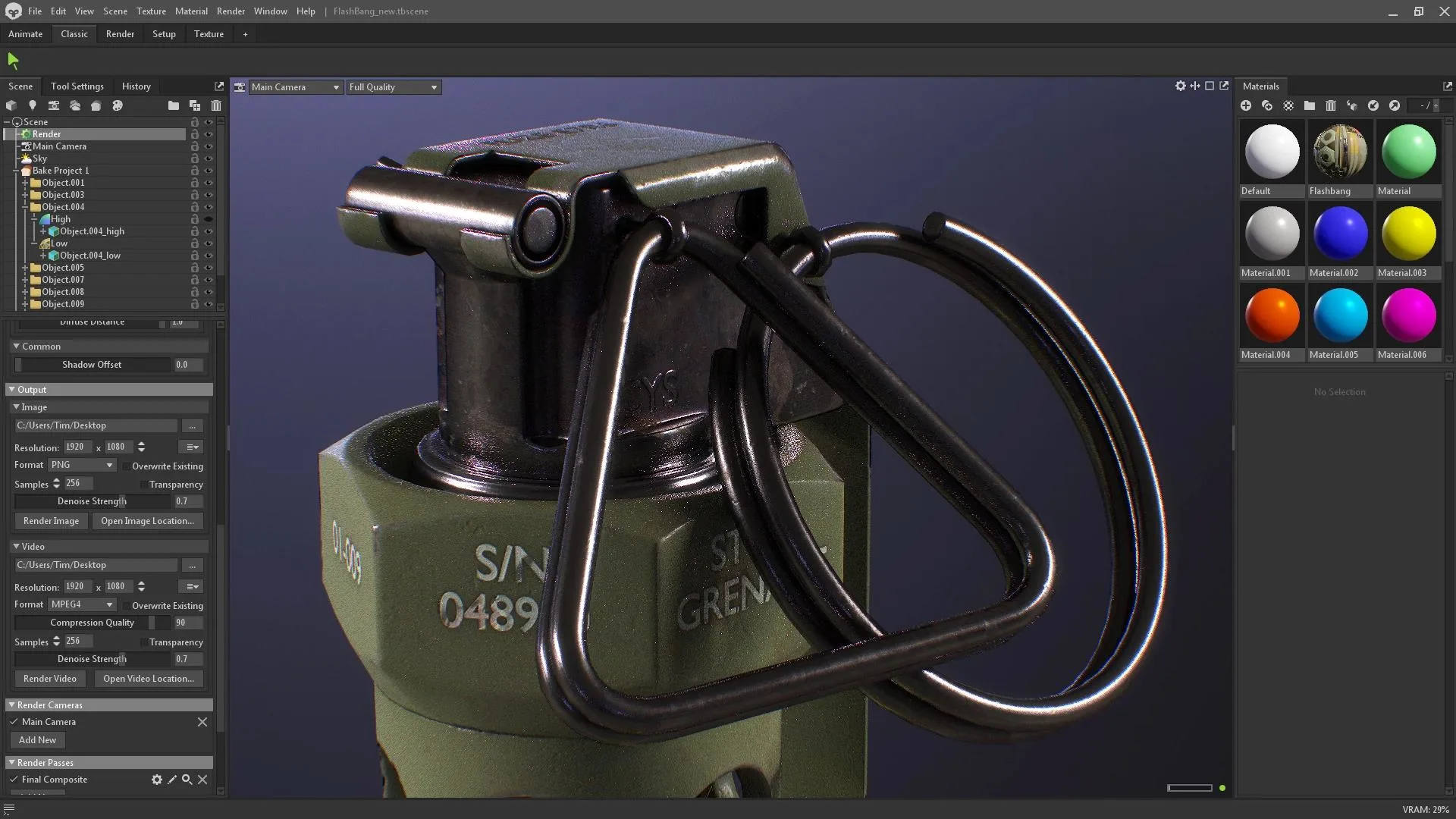Add a new light to the scene
The width and height of the screenshot is (1456, 819).
pyautogui.click(x=32, y=105)
